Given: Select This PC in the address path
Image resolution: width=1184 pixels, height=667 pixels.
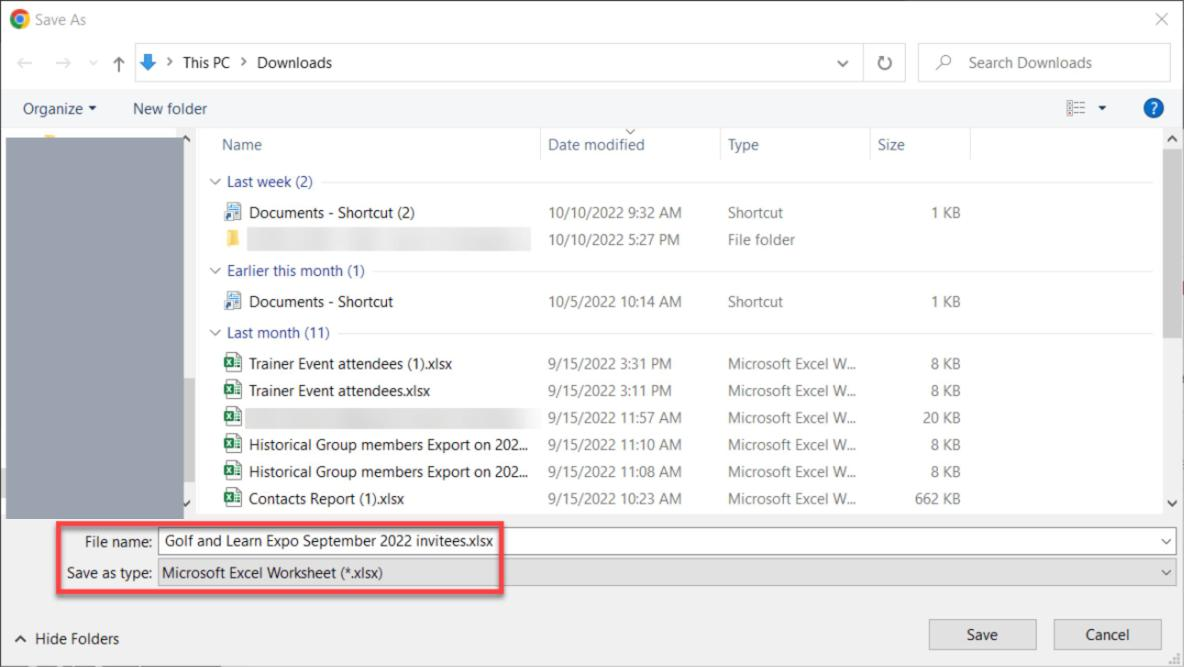Looking at the screenshot, I should point(206,63).
